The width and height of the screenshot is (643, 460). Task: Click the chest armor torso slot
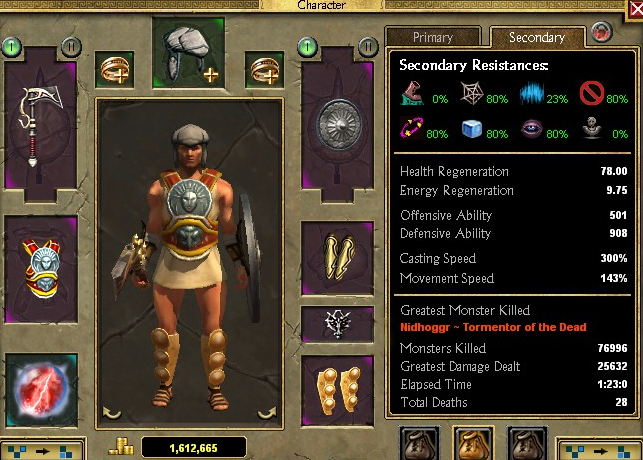pos(41,269)
